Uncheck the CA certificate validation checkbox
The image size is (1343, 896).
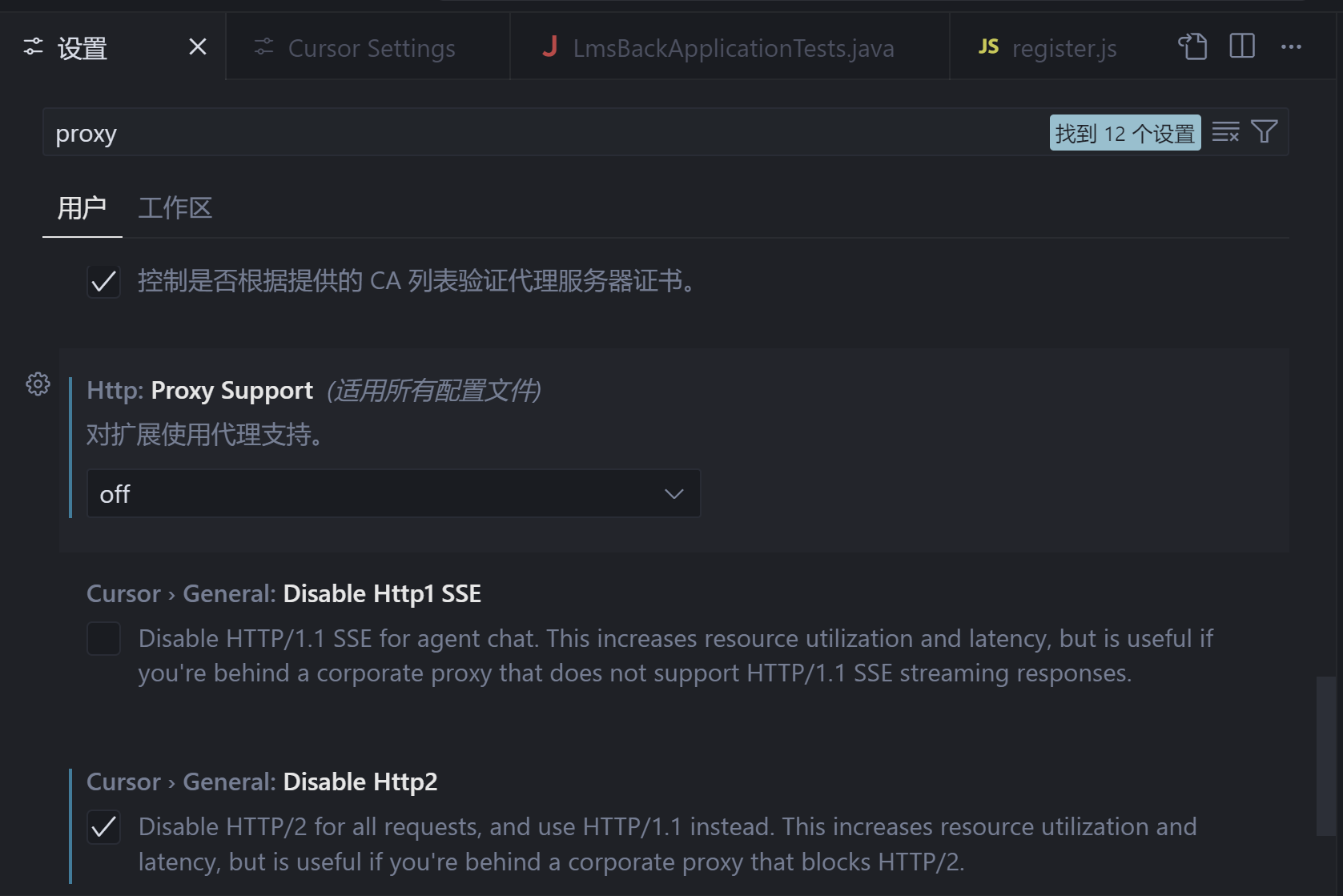(103, 281)
